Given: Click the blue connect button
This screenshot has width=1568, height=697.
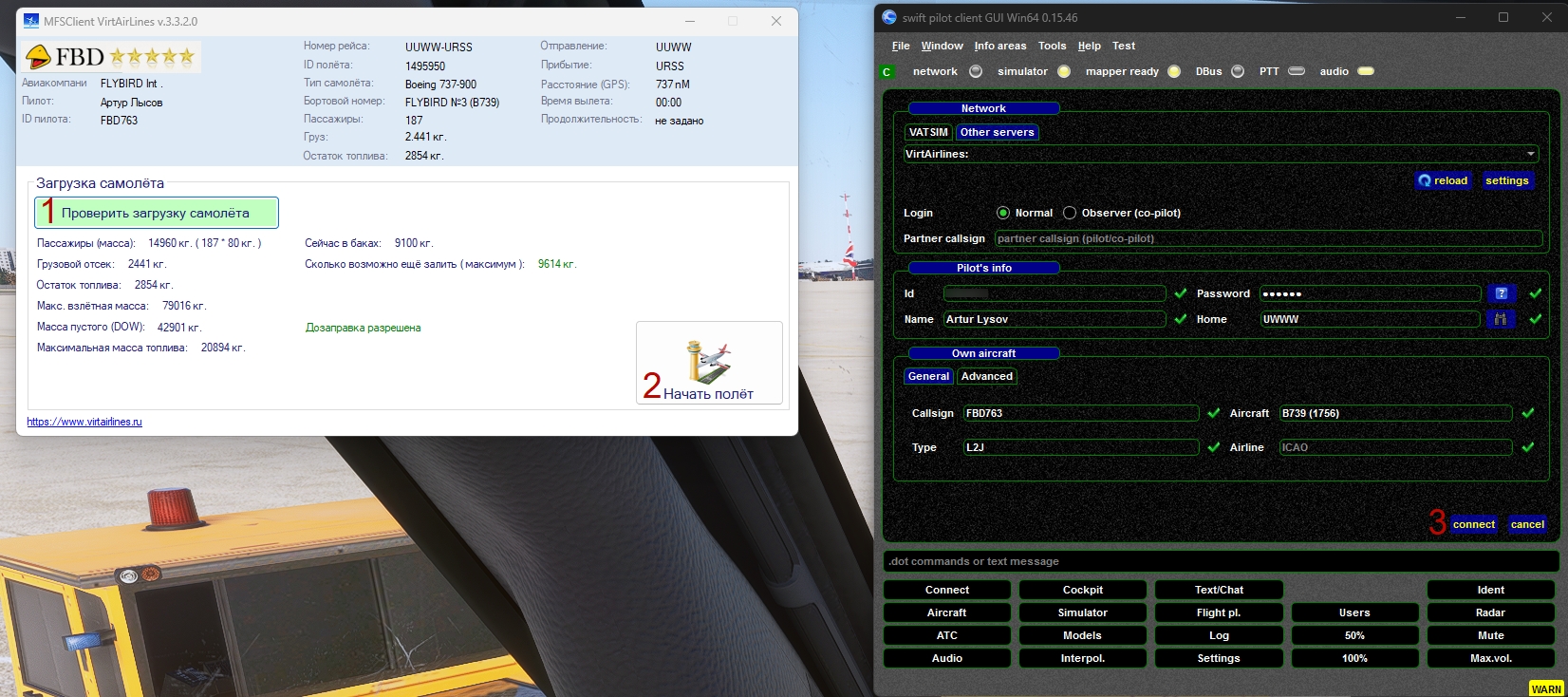Looking at the screenshot, I should 1474,524.
